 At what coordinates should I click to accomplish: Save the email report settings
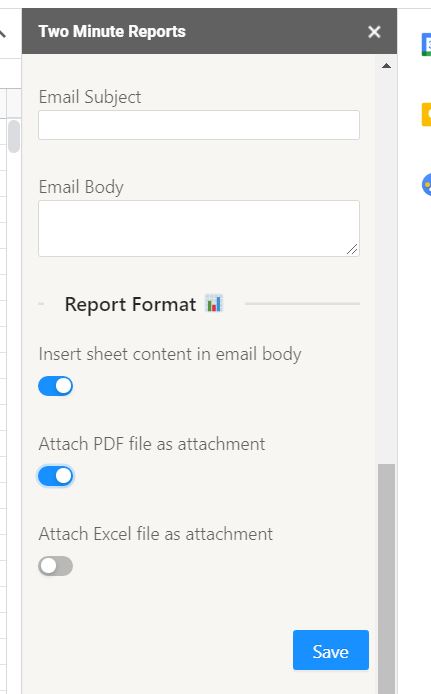[x=331, y=650]
